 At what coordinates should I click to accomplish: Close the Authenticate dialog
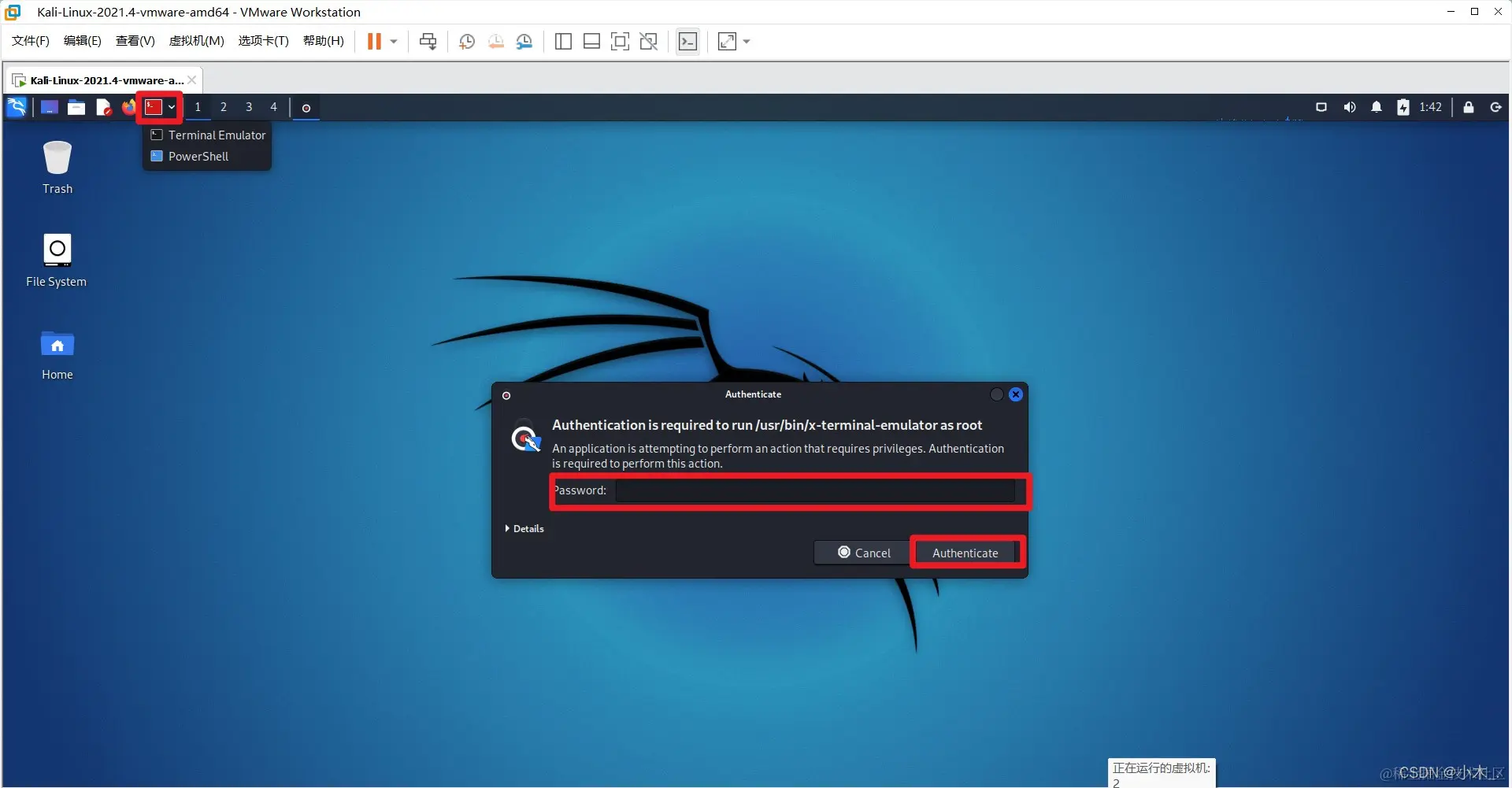coord(1016,394)
